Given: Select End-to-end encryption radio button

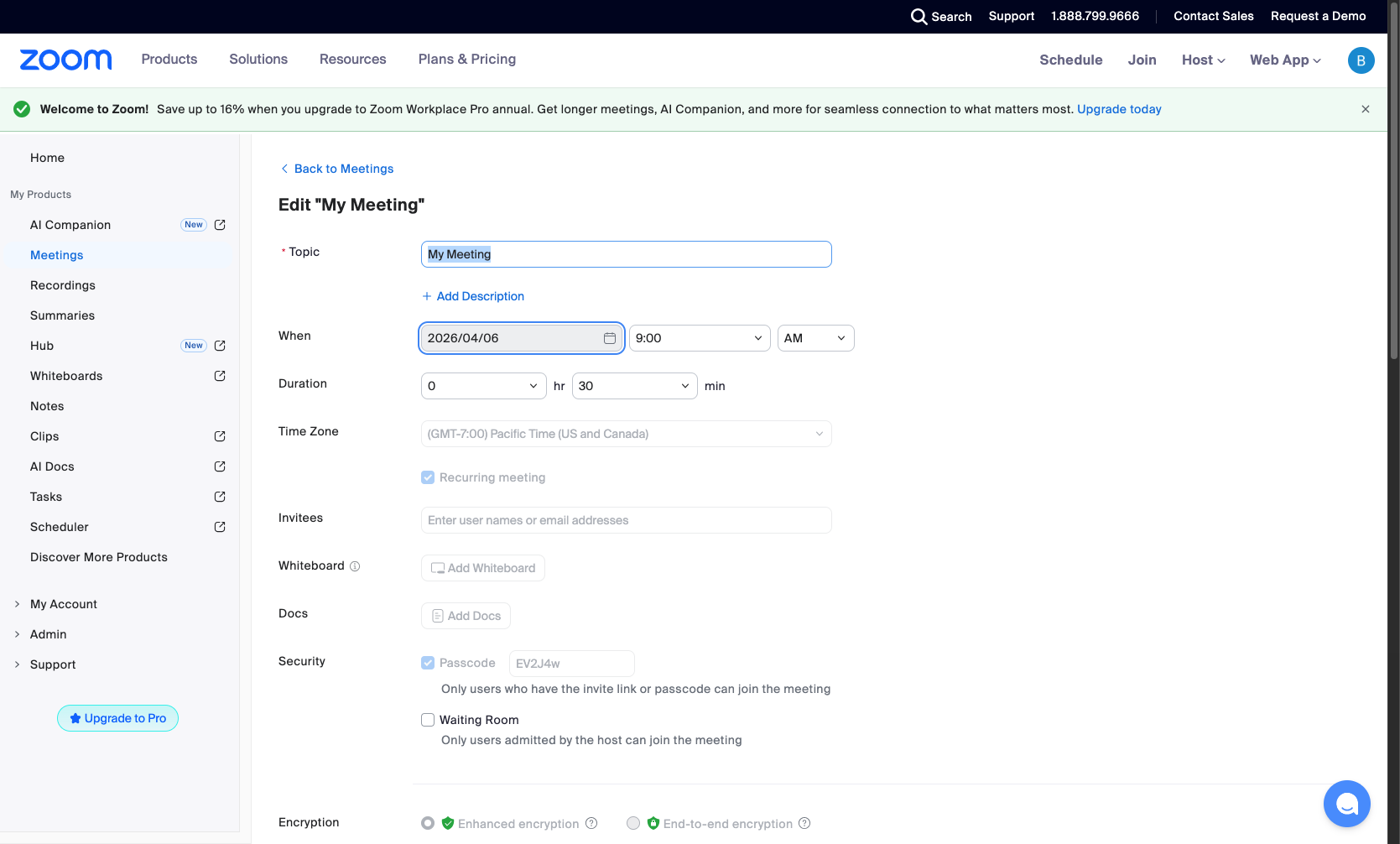Looking at the screenshot, I should [633, 823].
